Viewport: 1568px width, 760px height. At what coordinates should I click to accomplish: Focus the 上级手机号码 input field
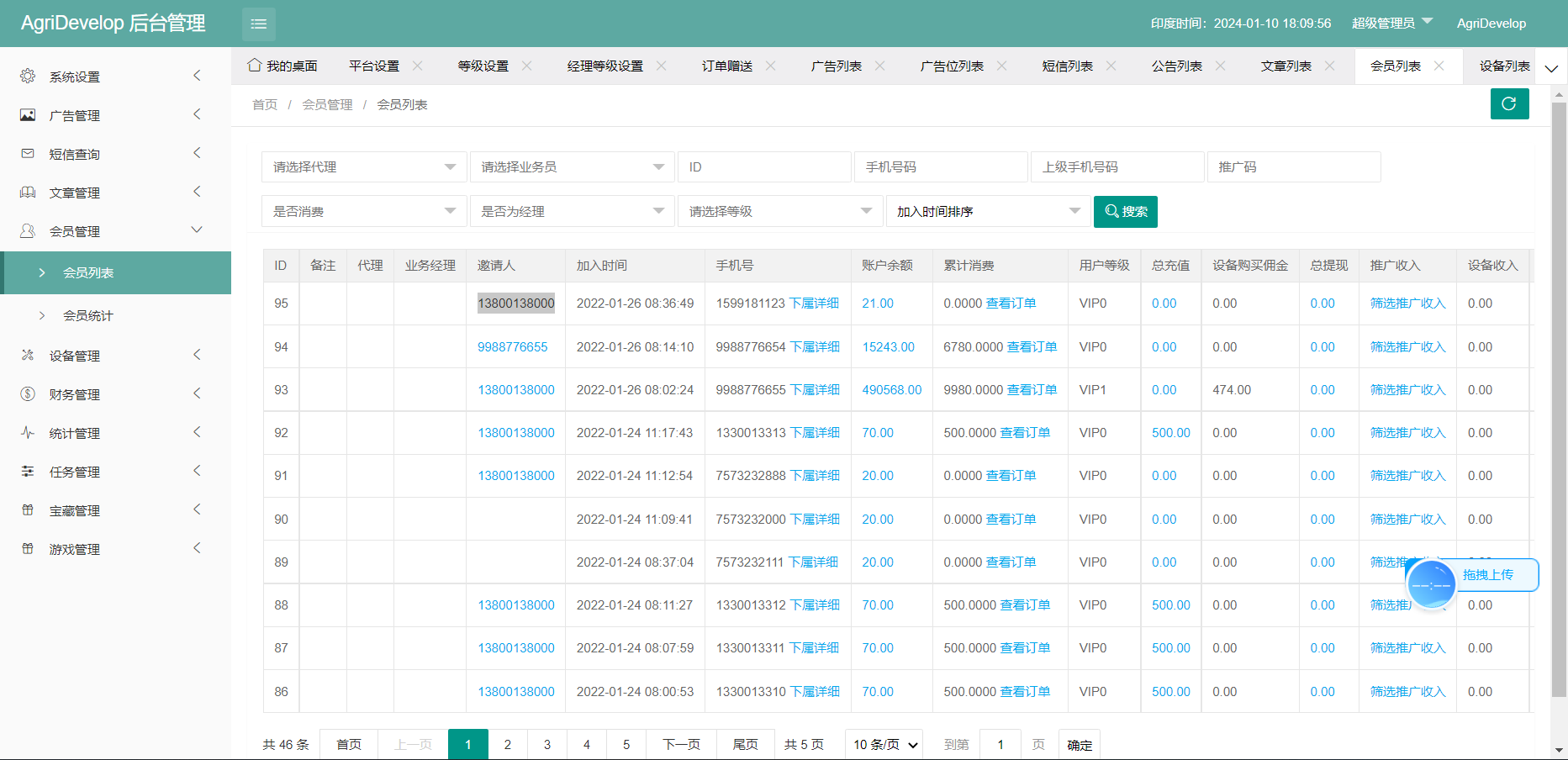tap(1117, 166)
